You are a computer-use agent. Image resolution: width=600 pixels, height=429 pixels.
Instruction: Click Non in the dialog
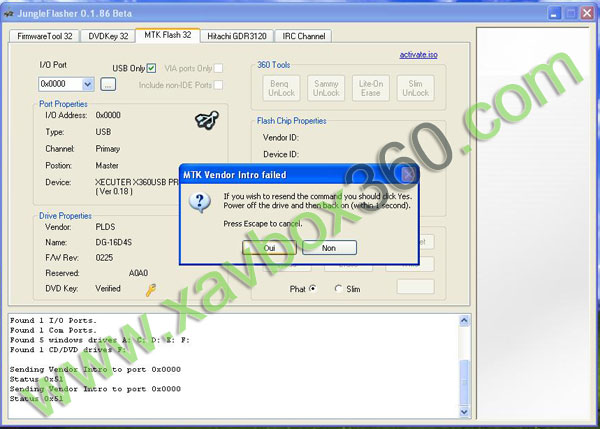pos(329,248)
